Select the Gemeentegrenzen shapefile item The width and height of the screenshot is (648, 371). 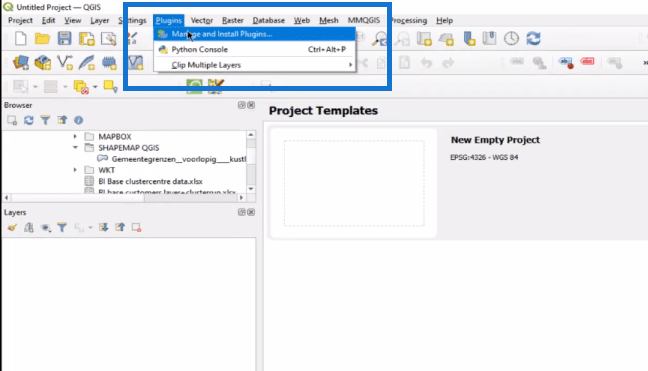click(x=179, y=159)
